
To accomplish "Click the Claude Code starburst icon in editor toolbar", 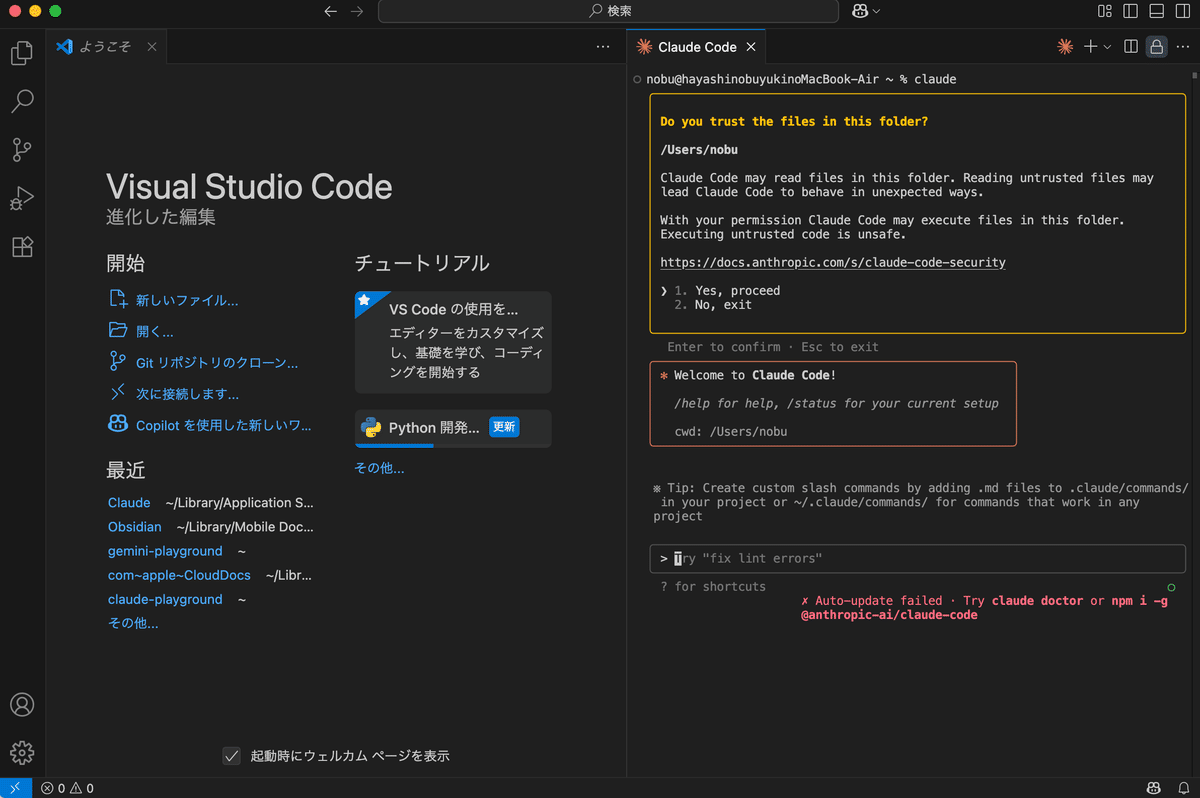I will 1065,47.
